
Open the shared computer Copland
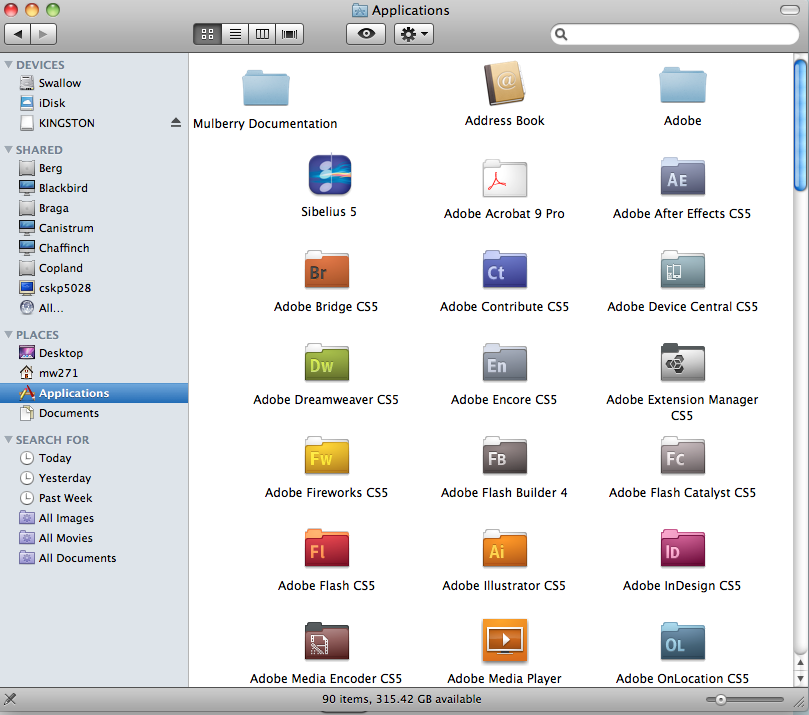[94, 268]
